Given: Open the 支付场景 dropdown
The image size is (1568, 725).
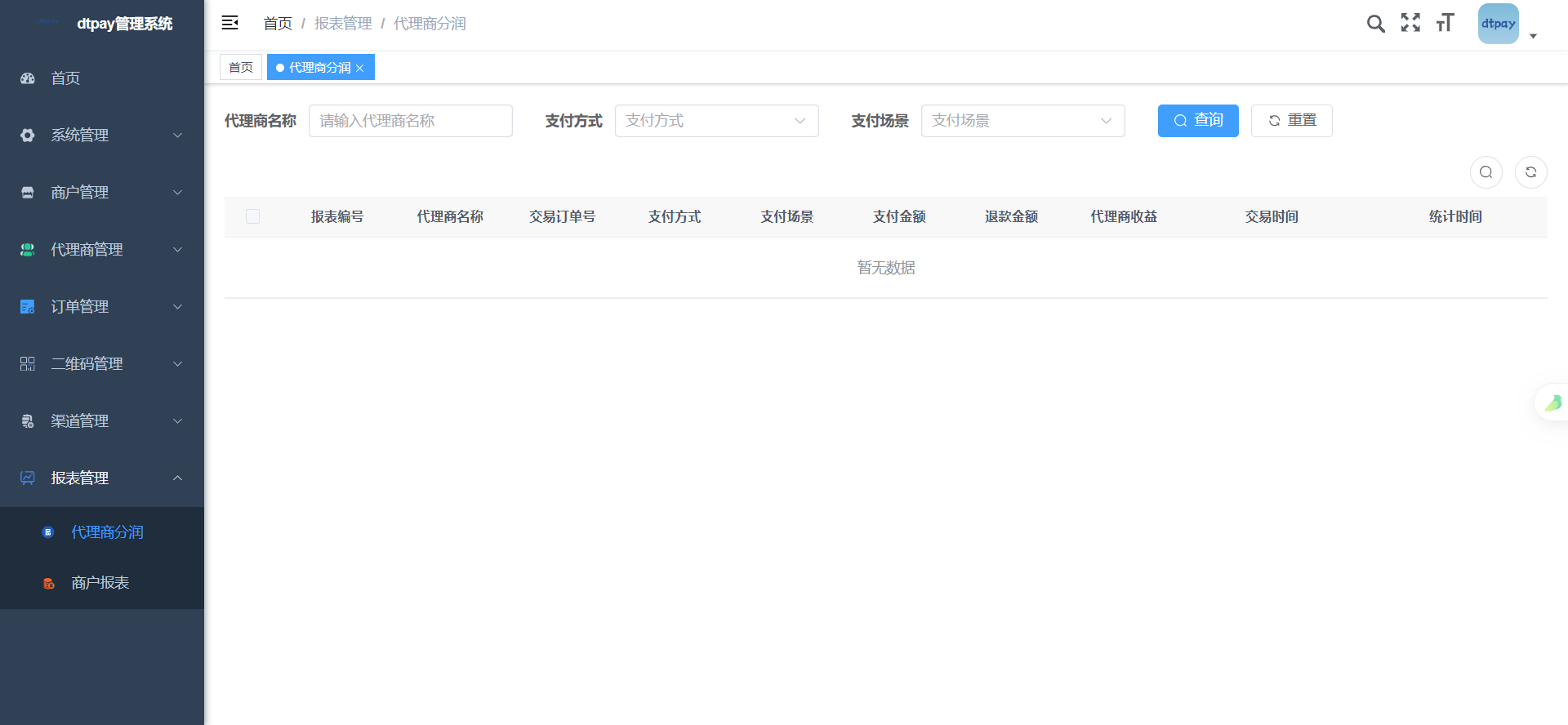Looking at the screenshot, I should [1022, 121].
